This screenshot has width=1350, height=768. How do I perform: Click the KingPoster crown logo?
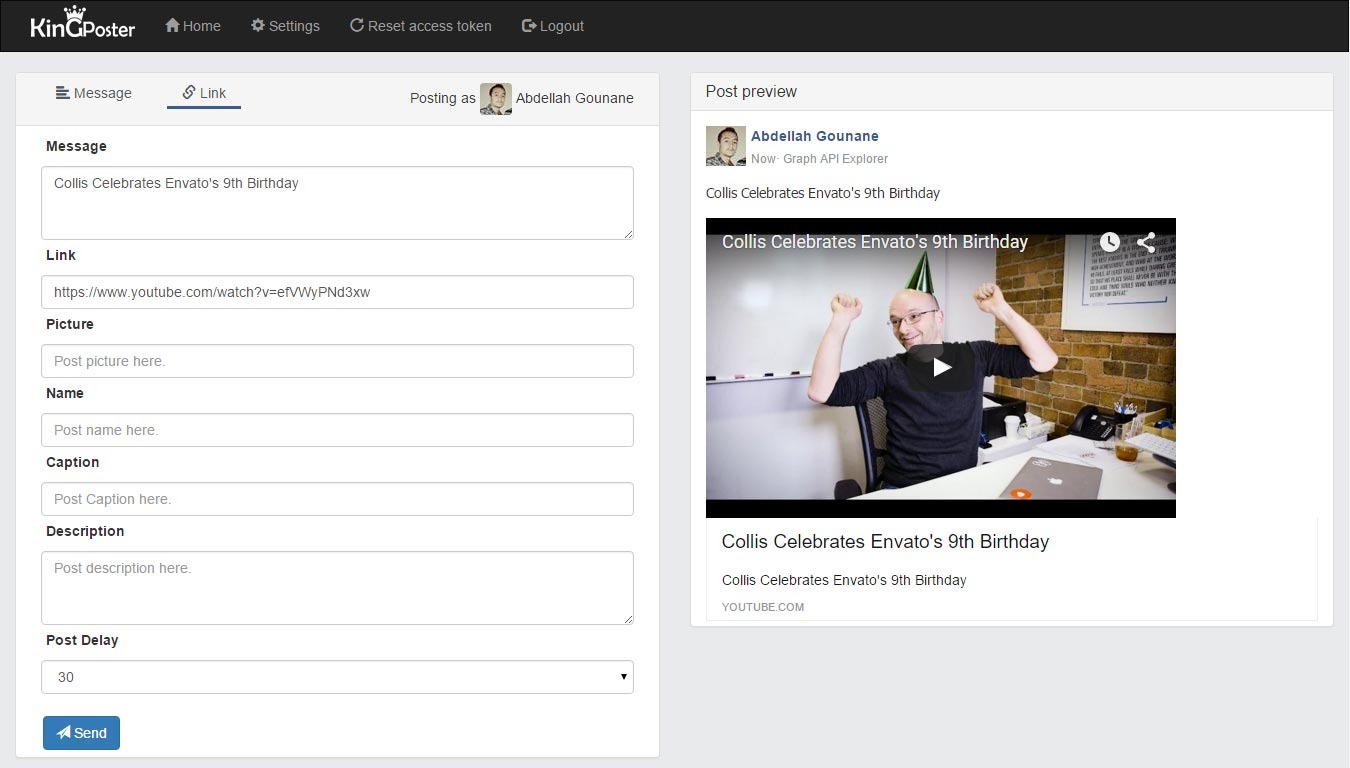point(82,23)
